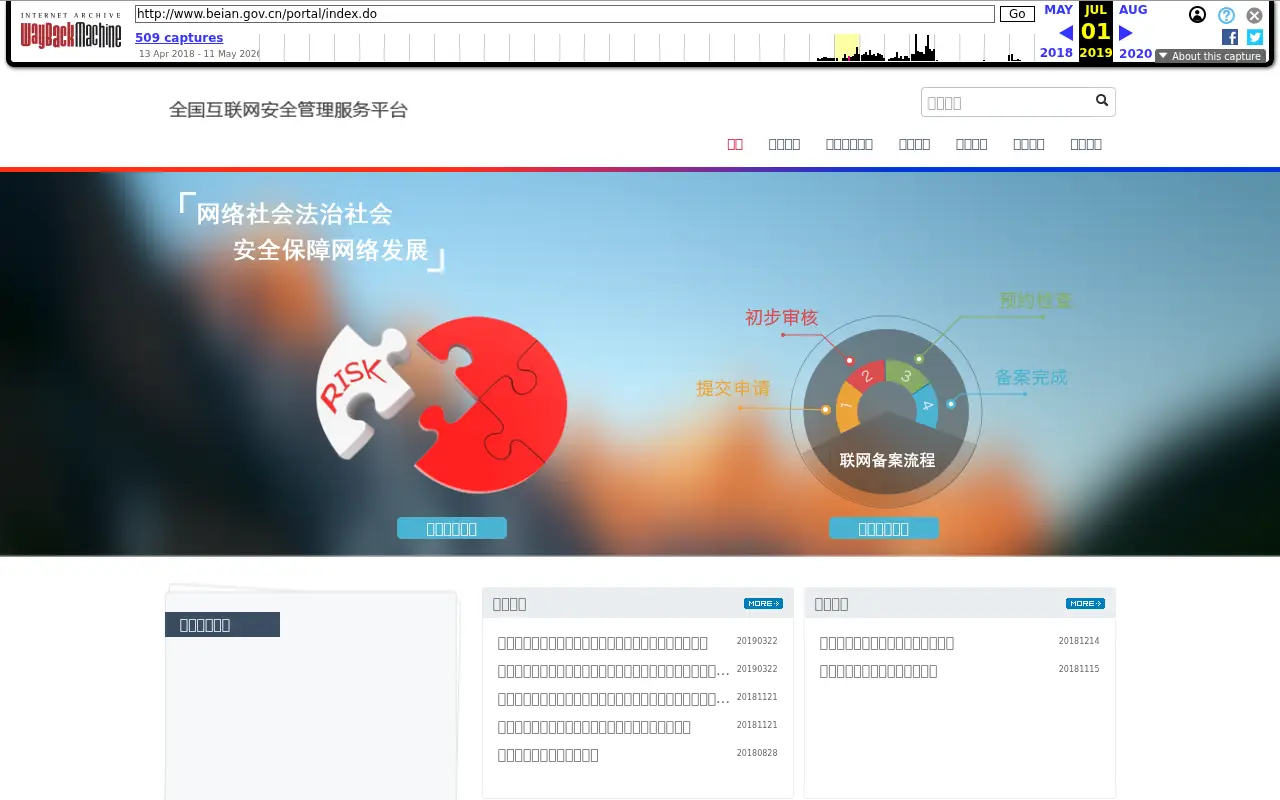The height and width of the screenshot is (800, 1280).
Task: Click blue segment numbered 4
Action: pos(926,406)
